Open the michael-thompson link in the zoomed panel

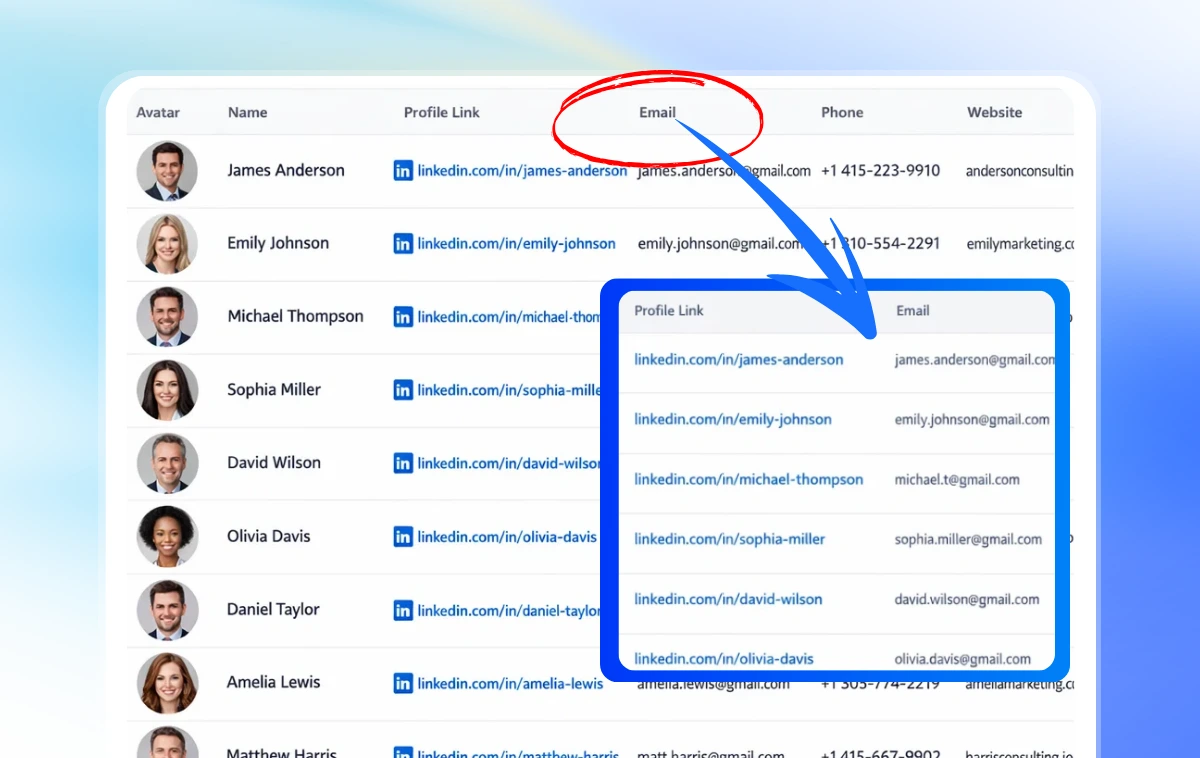pos(748,479)
